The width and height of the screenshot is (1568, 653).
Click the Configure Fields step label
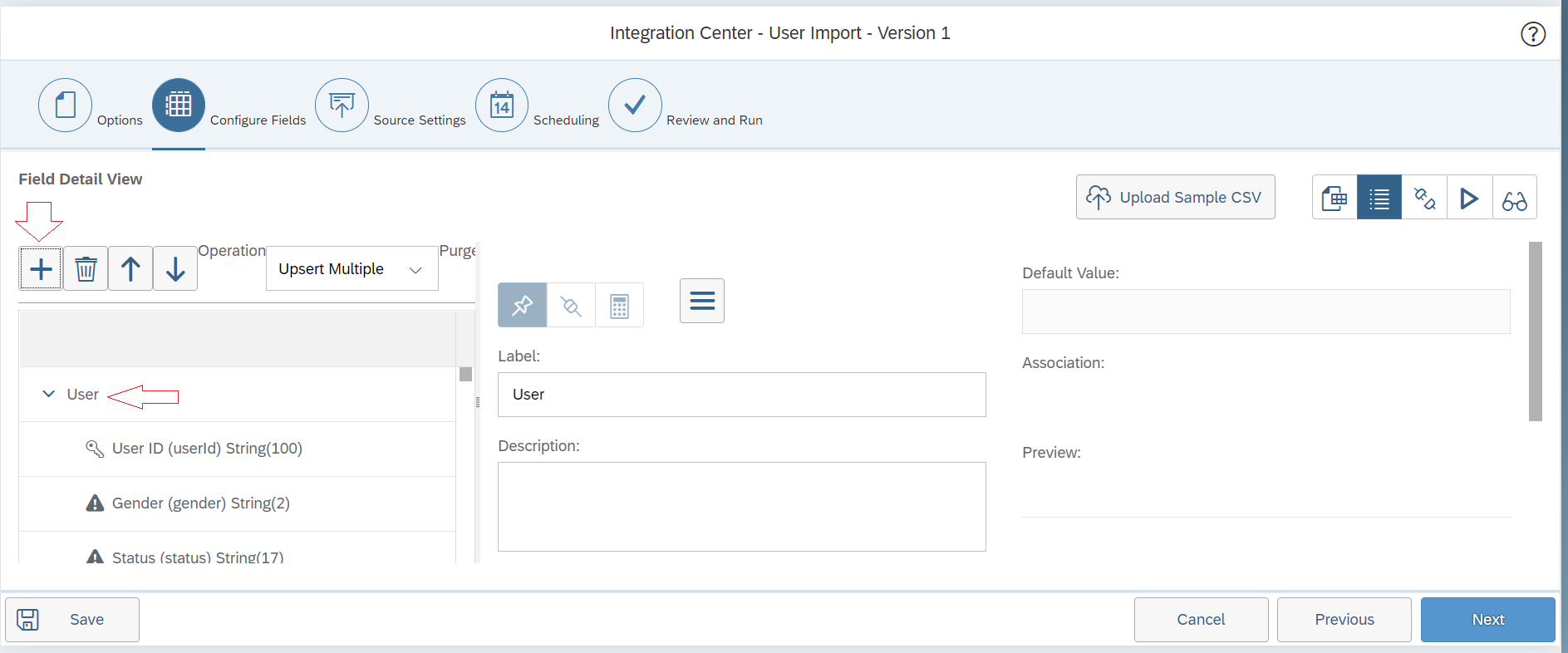coord(258,120)
